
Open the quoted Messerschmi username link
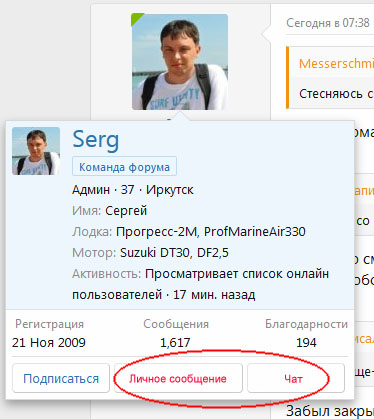336,63
